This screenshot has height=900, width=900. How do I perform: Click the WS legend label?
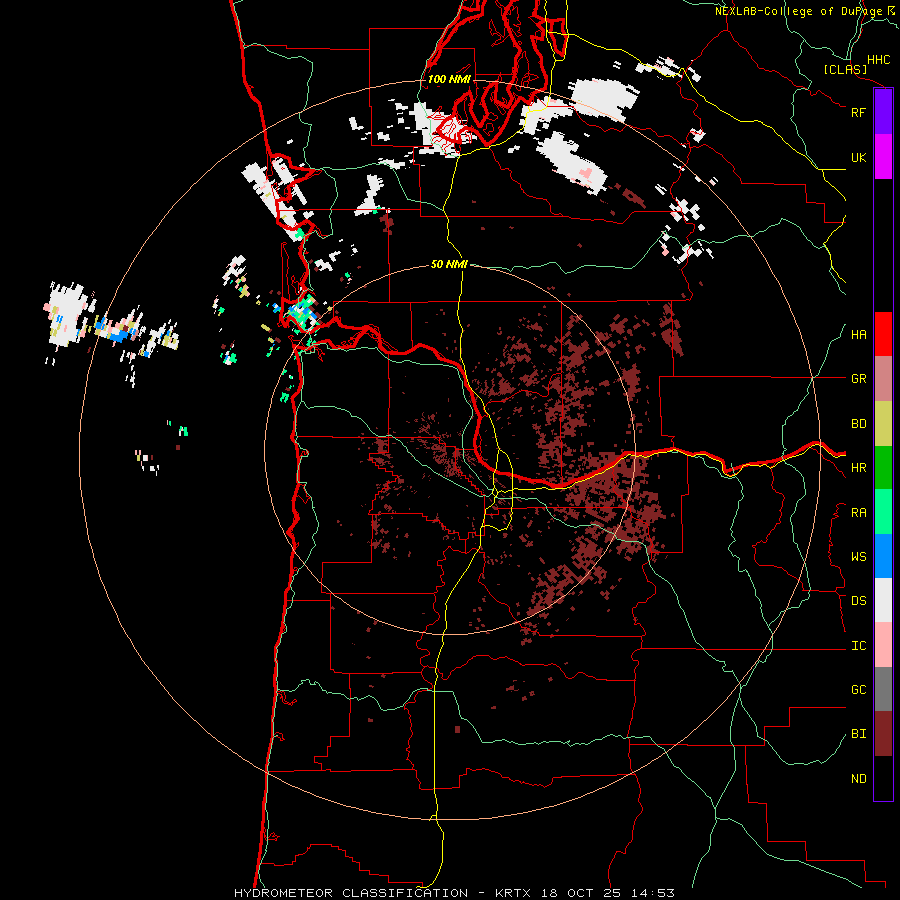click(x=858, y=557)
